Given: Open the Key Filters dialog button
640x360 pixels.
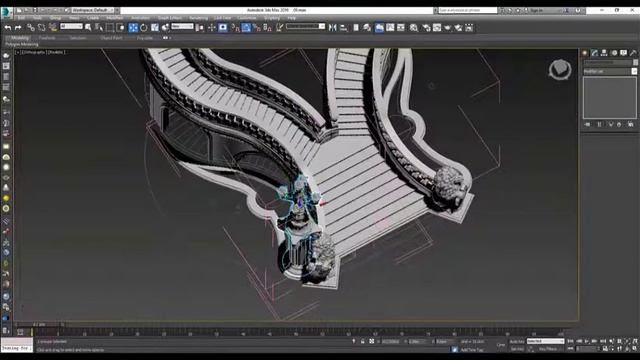Looking at the screenshot, I should tap(548, 349).
